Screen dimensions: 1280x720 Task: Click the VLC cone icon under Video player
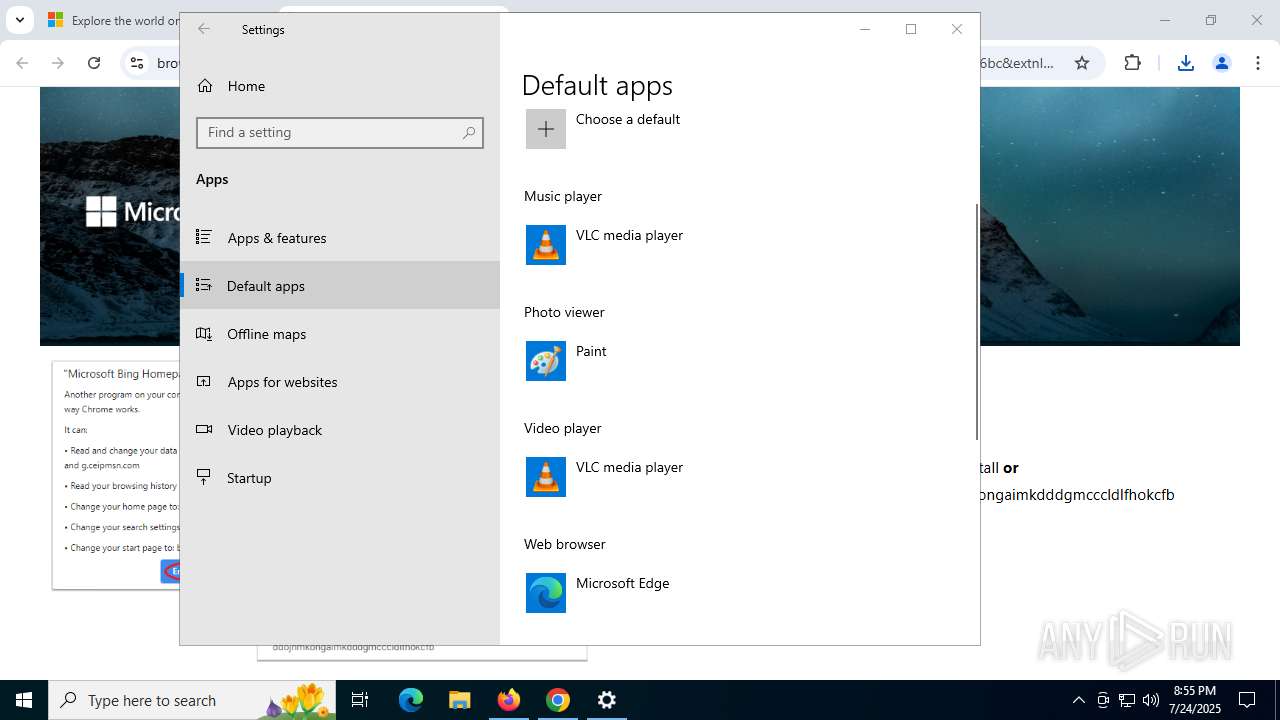pos(546,477)
